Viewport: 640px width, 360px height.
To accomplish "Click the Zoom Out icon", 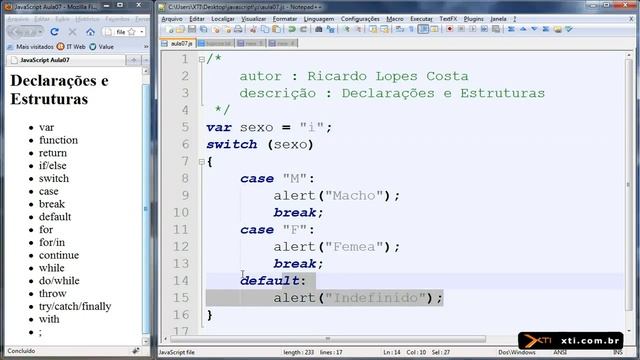I will tap(358, 29).
